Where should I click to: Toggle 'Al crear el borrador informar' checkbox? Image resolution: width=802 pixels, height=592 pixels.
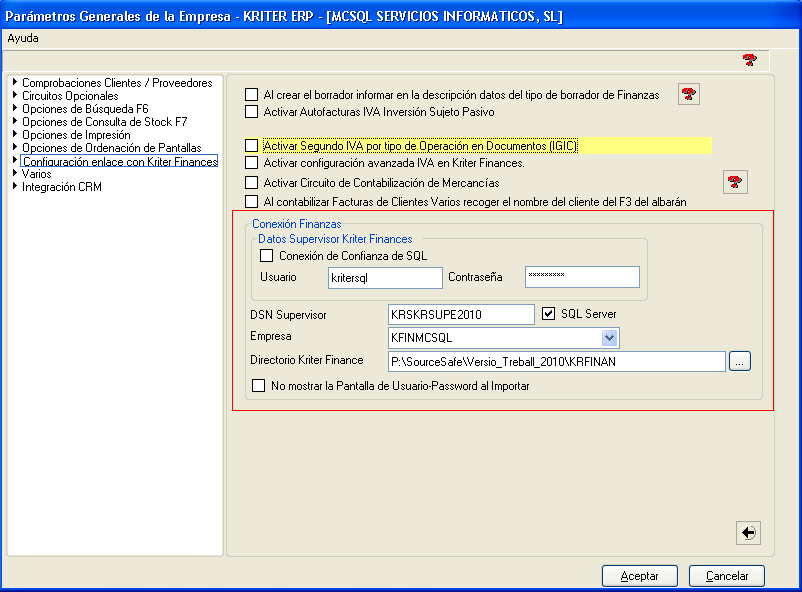(x=251, y=95)
